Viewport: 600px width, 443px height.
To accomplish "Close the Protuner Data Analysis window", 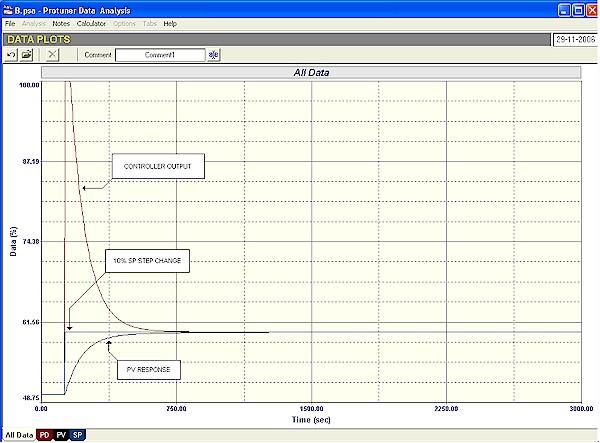I will 592,10.
